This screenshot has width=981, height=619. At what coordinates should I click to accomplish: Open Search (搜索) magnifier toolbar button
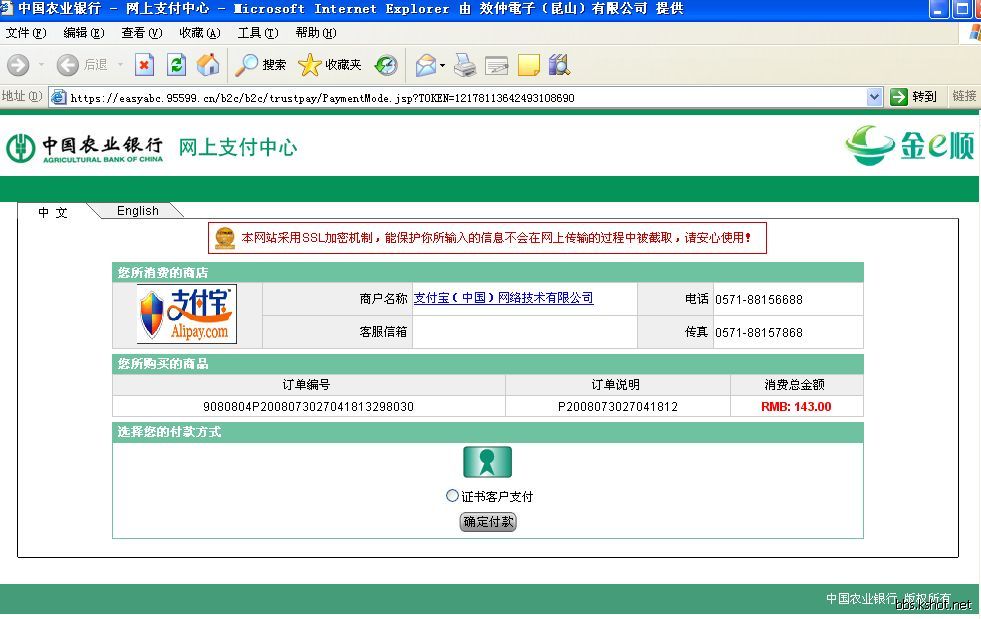(260, 64)
